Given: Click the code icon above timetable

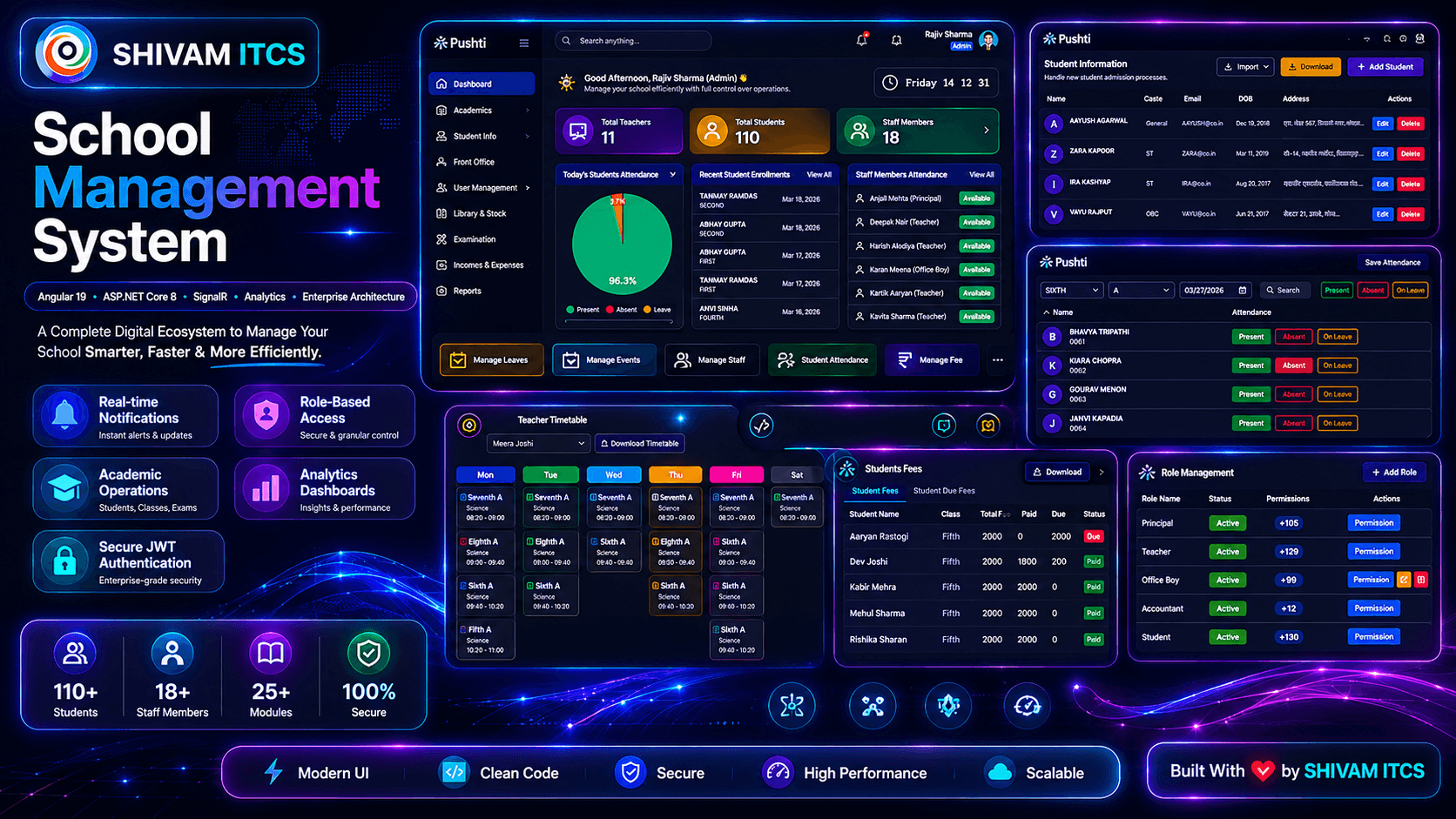Looking at the screenshot, I should [761, 426].
